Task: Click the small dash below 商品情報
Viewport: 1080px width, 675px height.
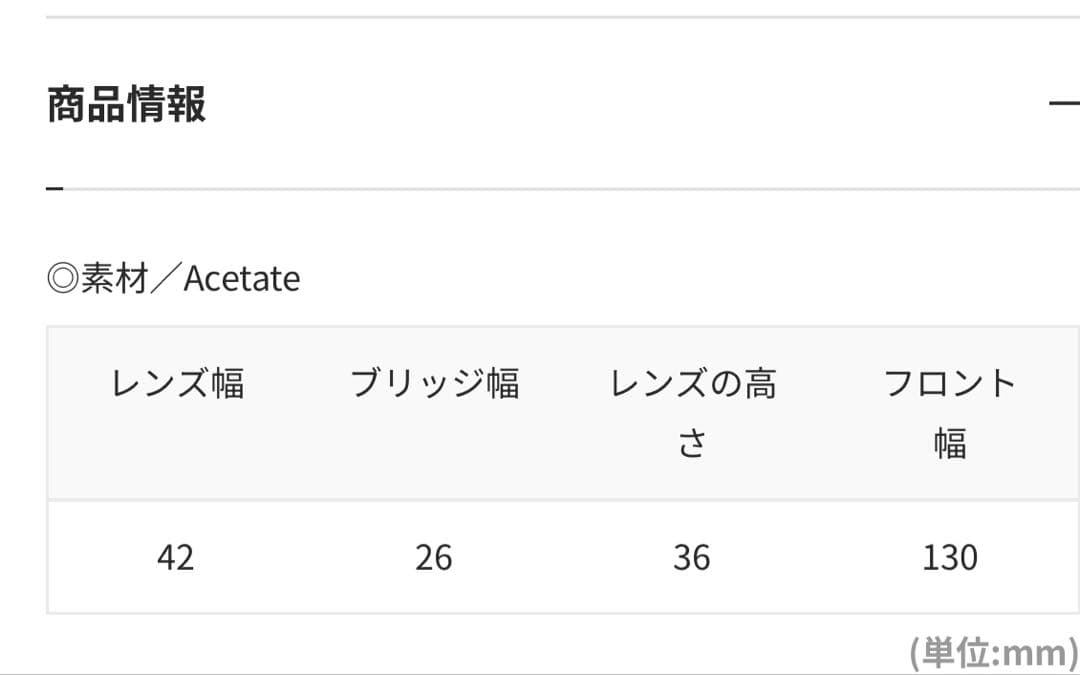Action: point(55,188)
